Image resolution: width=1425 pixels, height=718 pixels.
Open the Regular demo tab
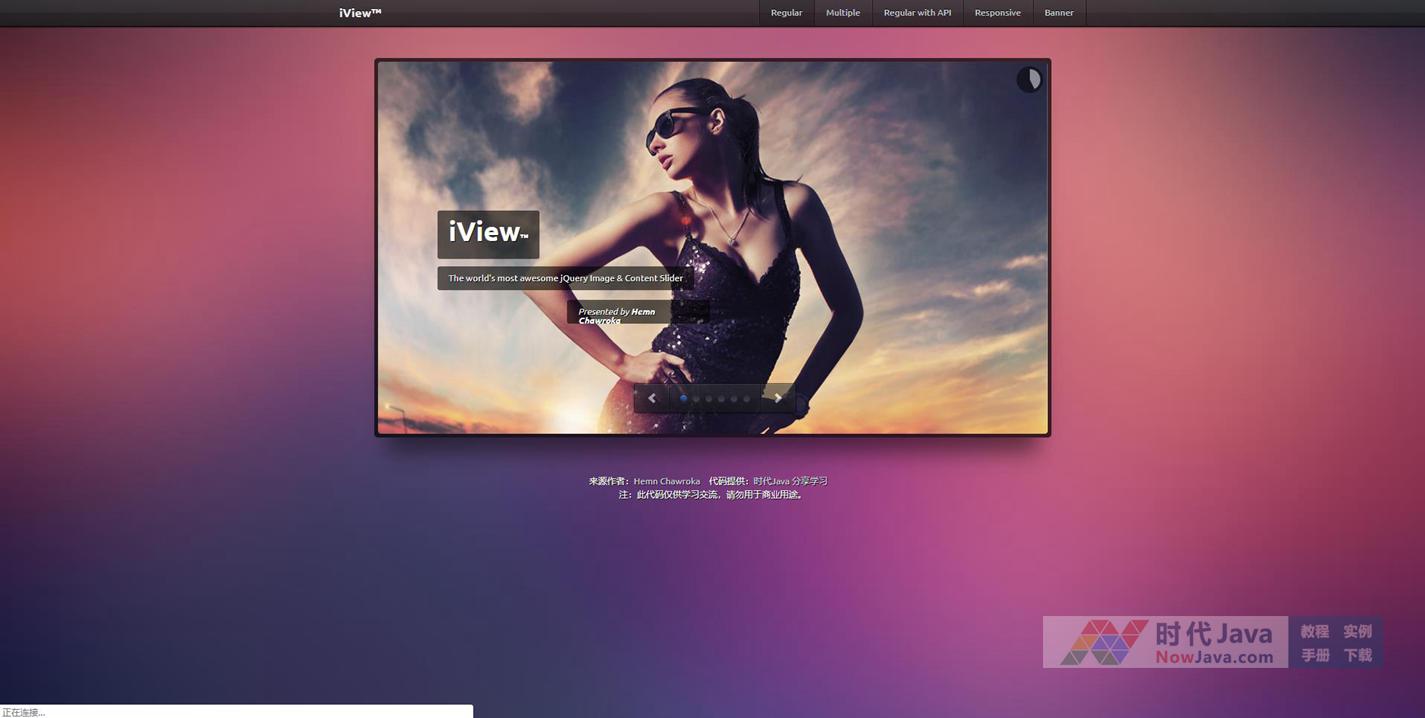[786, 13]
